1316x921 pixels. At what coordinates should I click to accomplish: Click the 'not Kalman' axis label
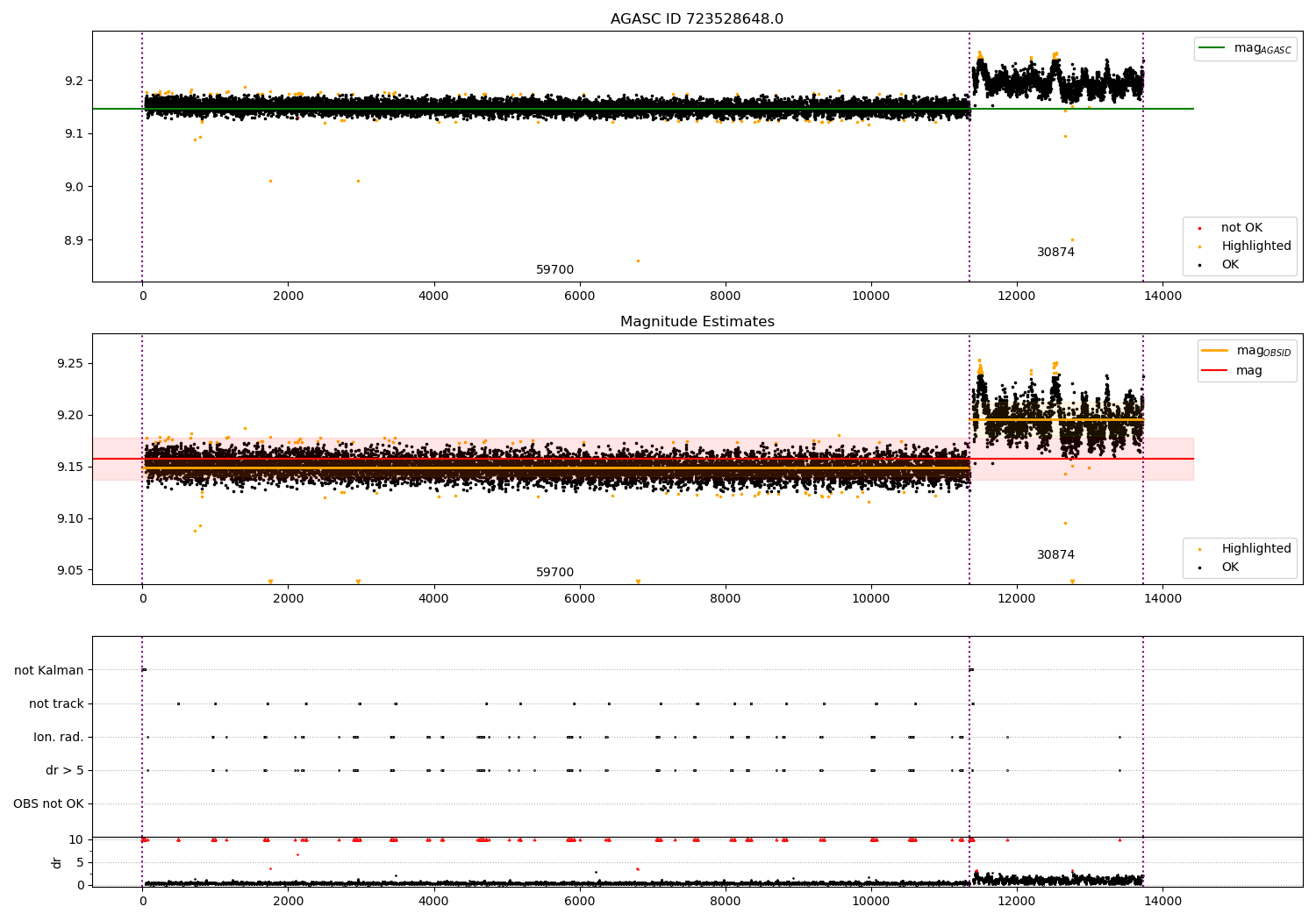pyautogui.click(x=49, y=671)
